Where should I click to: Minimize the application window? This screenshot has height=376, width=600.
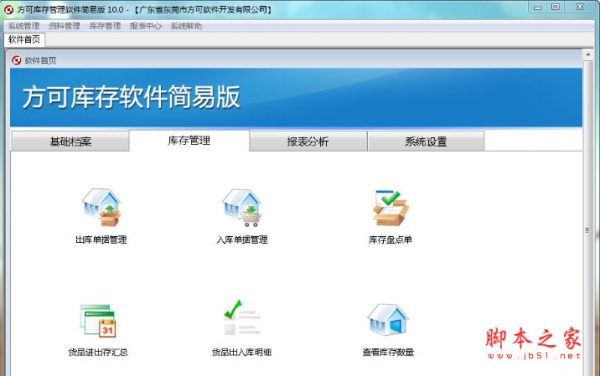(538, 7)
